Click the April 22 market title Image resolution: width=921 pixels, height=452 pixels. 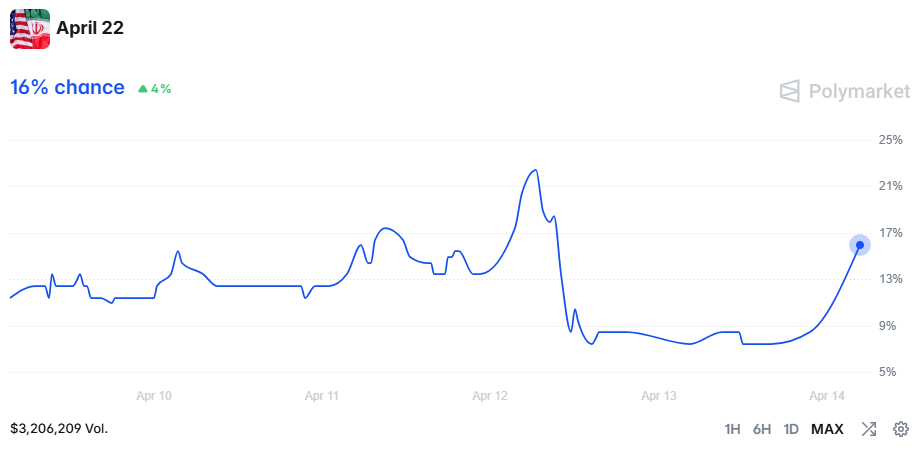90,28
